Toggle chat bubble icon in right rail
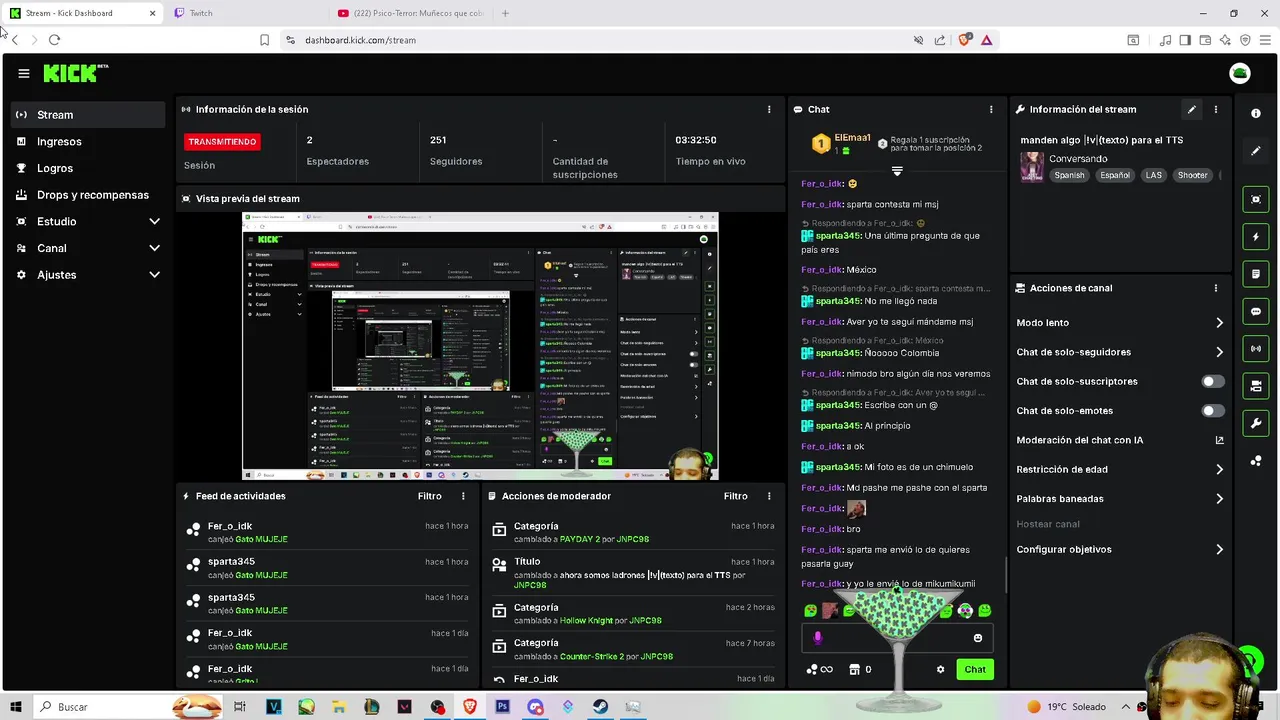The width and height of the screenshot is (1280, 720). (1256, 311)
